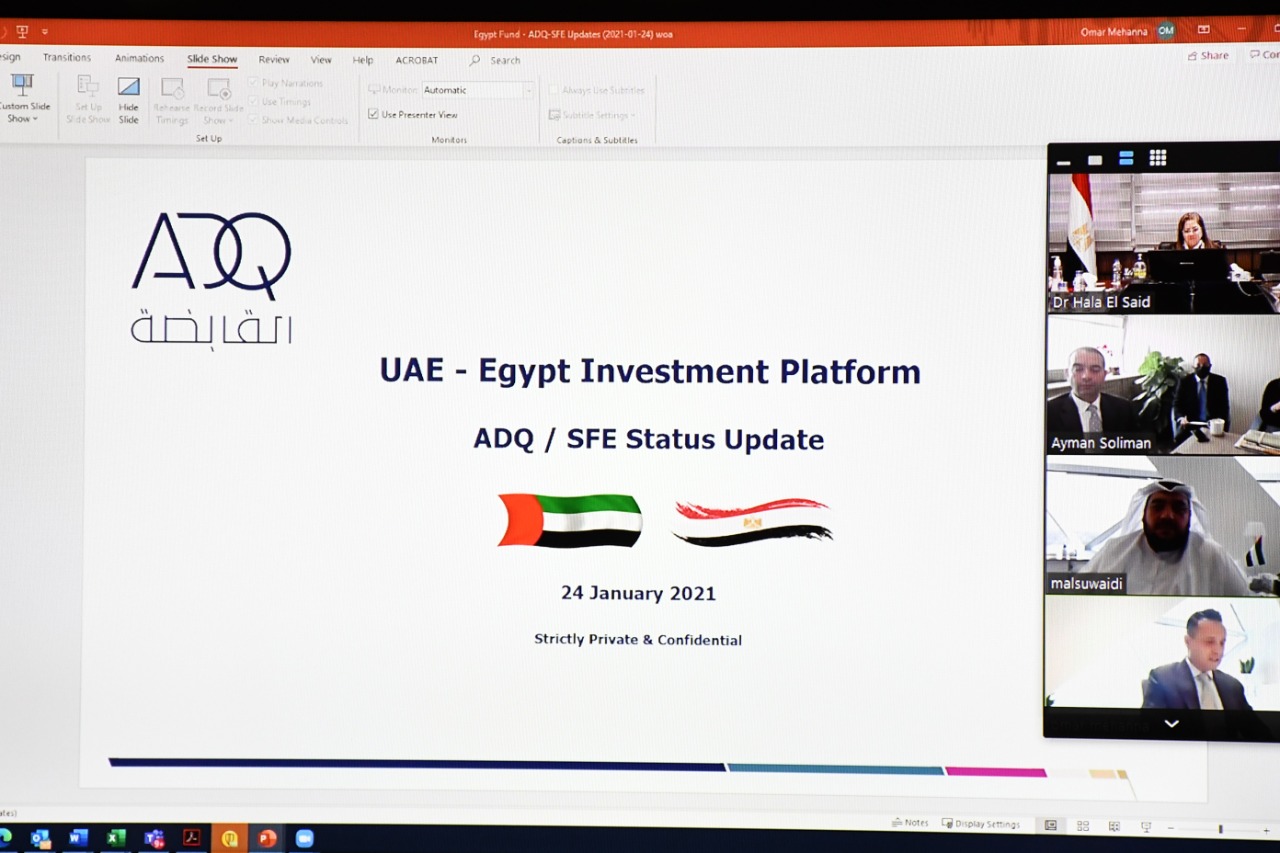Screen dimensions: 1280x853
Task: Click the OM account avatar
Action: coord(1166,31)
